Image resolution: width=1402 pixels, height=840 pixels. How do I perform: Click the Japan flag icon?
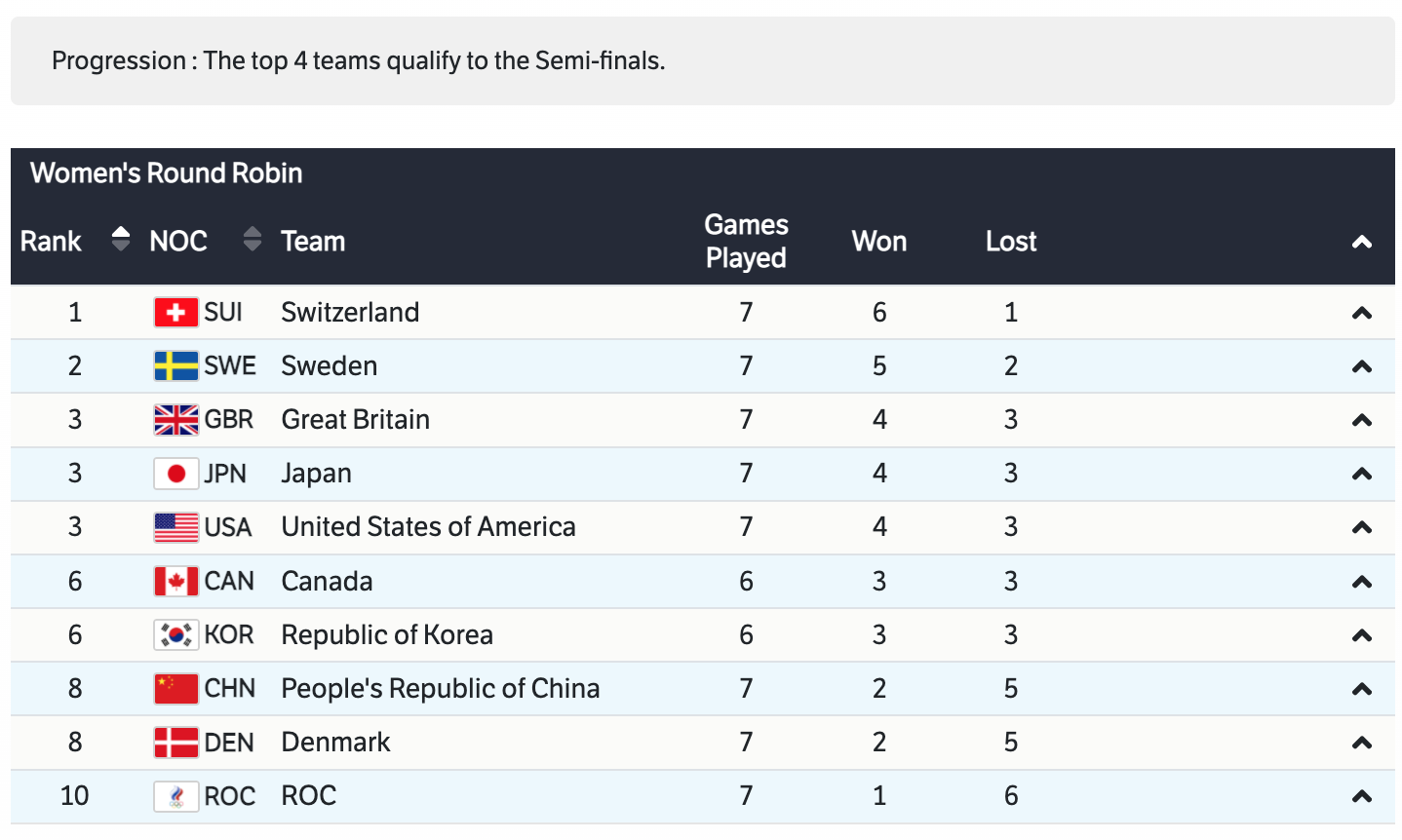(x=175, y=474)
